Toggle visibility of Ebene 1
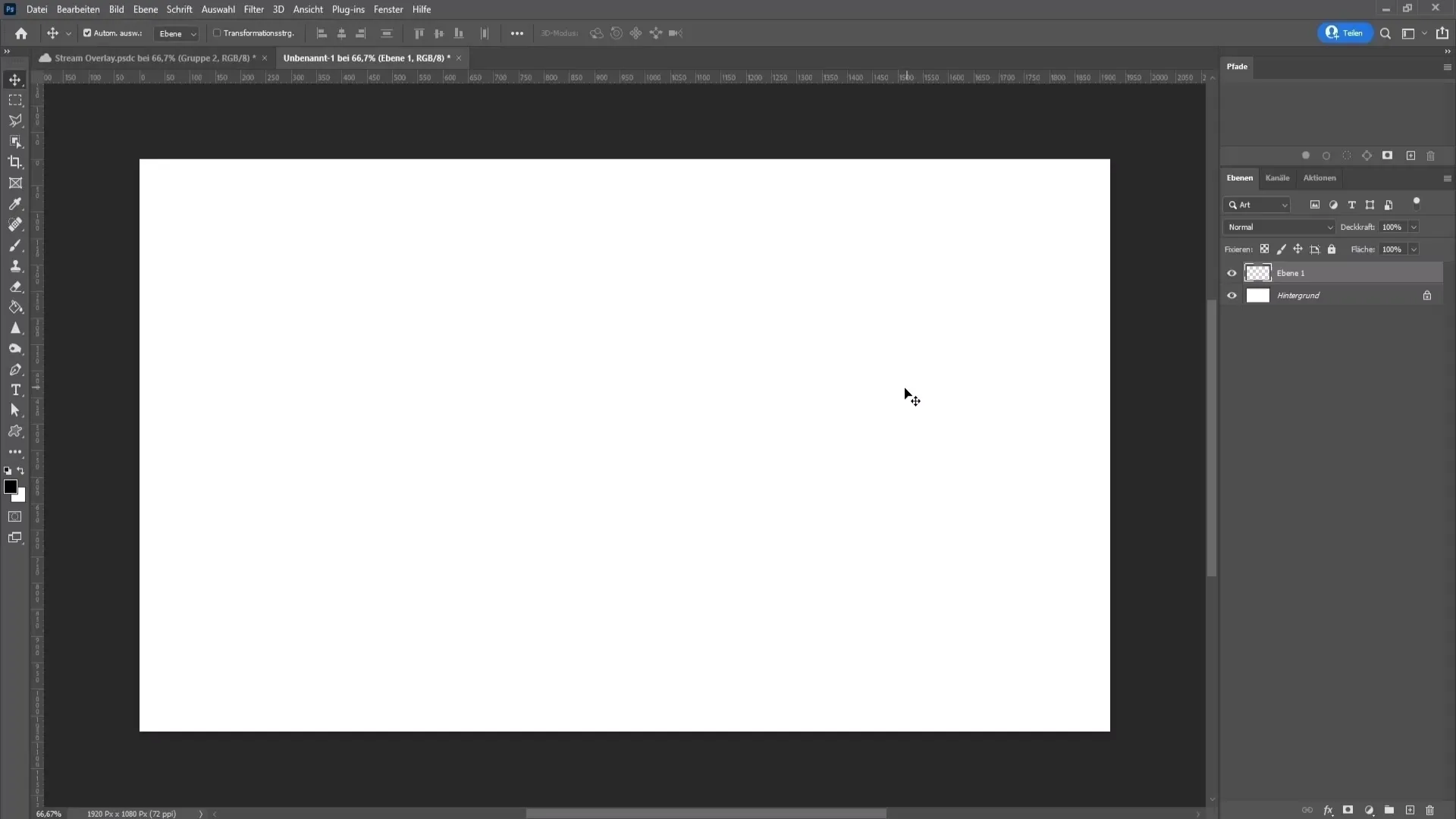 coord(1231,273)
